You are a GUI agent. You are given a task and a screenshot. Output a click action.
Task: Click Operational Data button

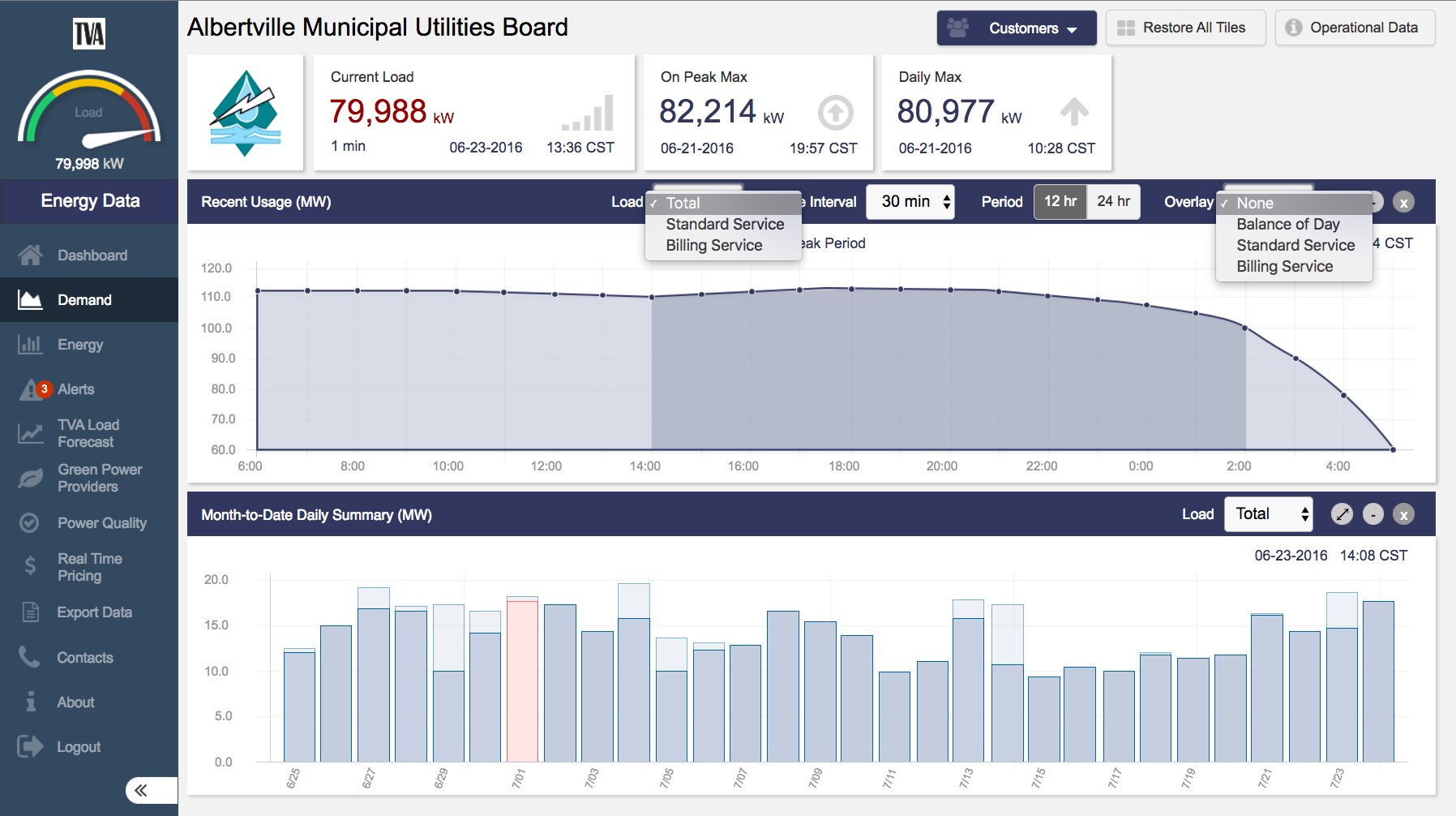pyautogui.click(x=1355, y=28)
